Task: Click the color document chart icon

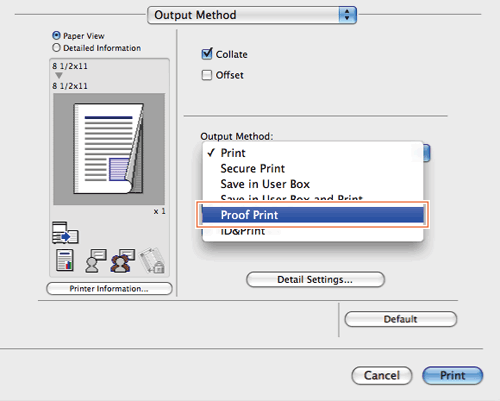Action: click(x=65, y=260)
